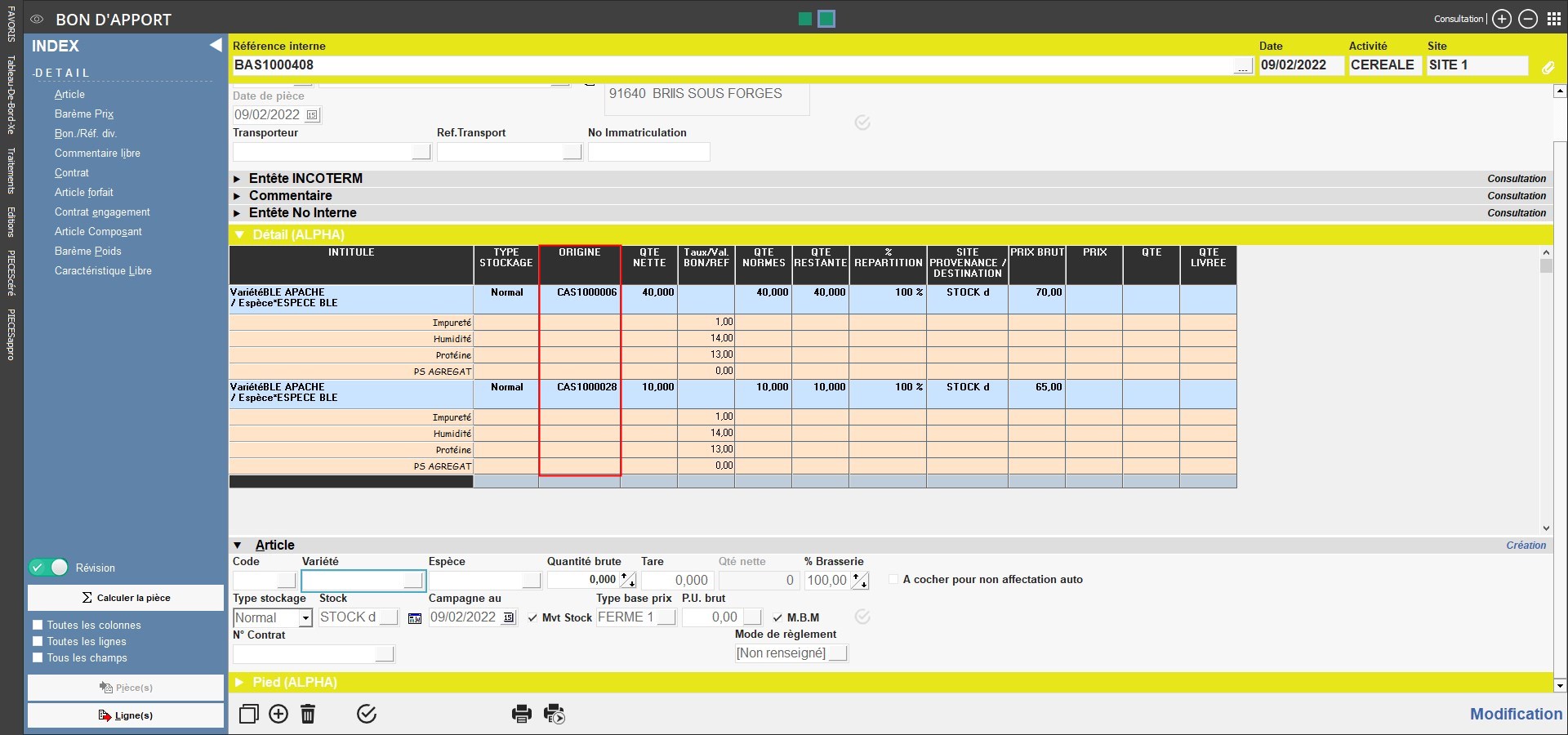The height and width of the screenshot is (735, 1568).
Task: Open Barème Prix in the index
Action: [x=84, y=114]
